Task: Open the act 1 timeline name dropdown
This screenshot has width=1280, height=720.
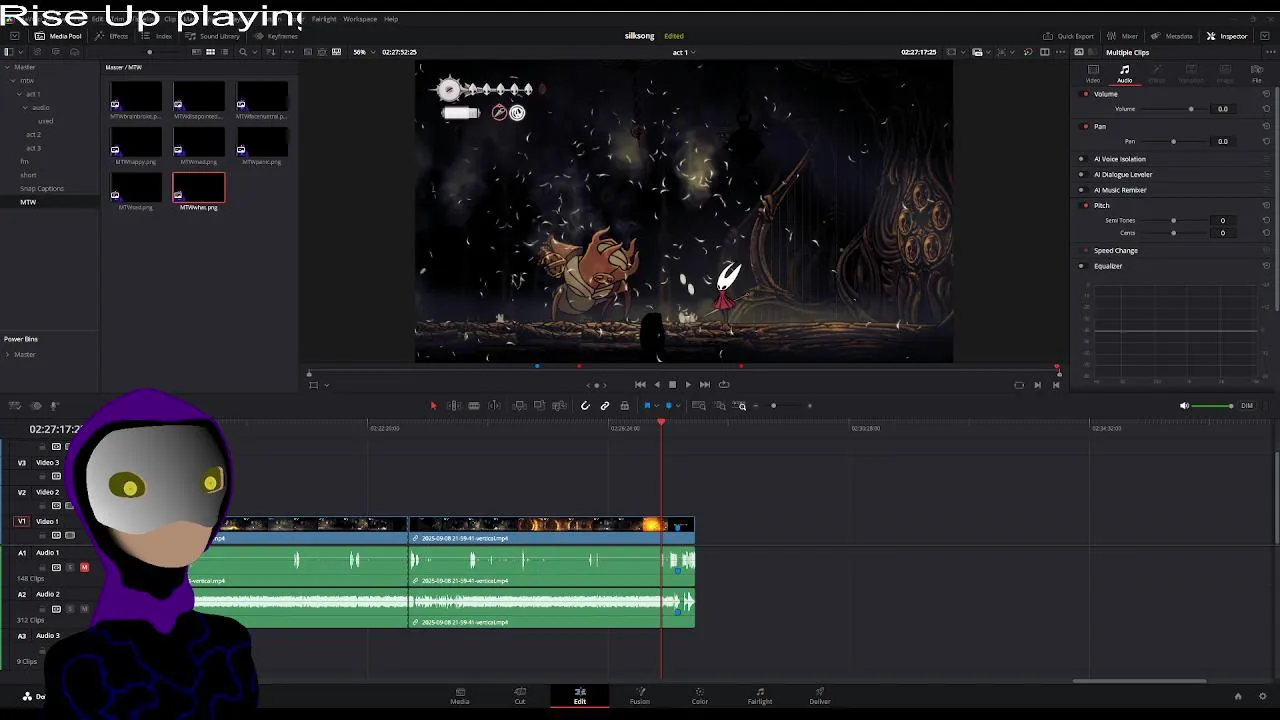Action: pyautogui.click(x=684, y=52)
